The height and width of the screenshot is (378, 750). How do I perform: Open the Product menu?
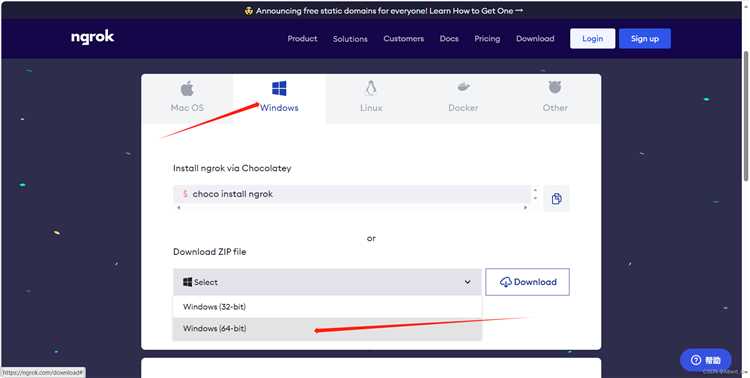pyautogui.click(x=302, y=39)
